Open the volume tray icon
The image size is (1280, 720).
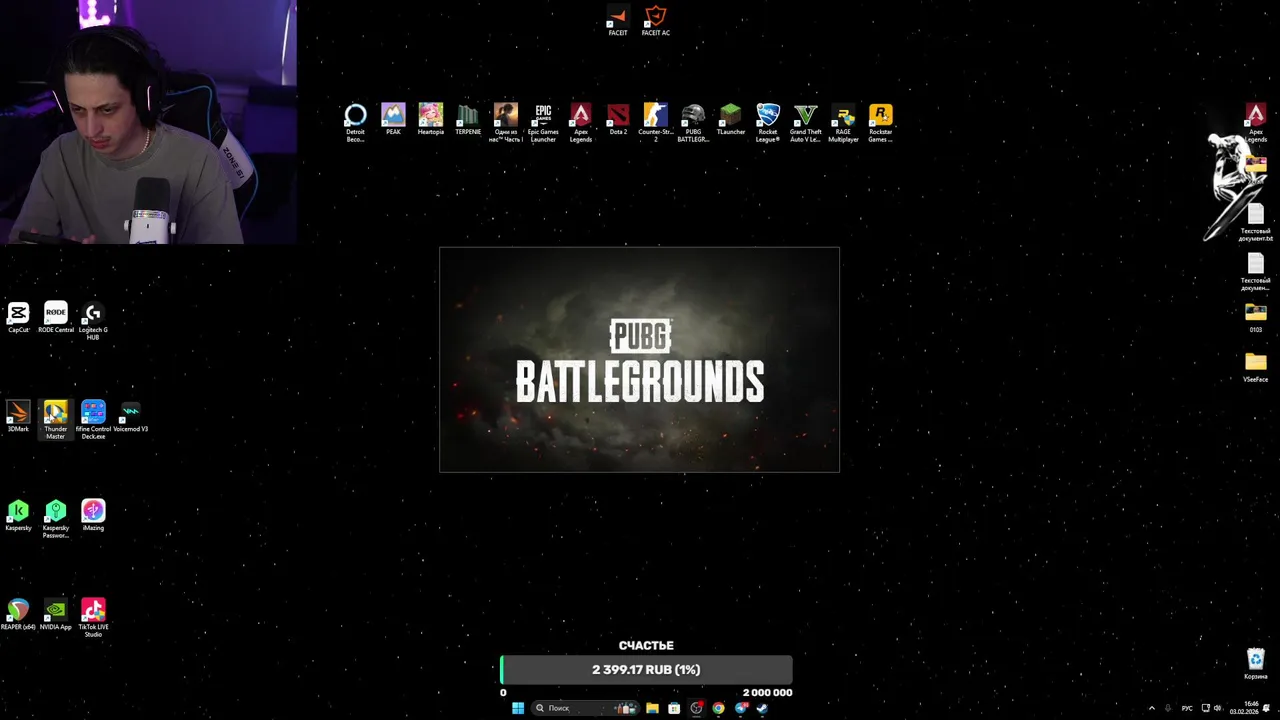click(1218, 708)
